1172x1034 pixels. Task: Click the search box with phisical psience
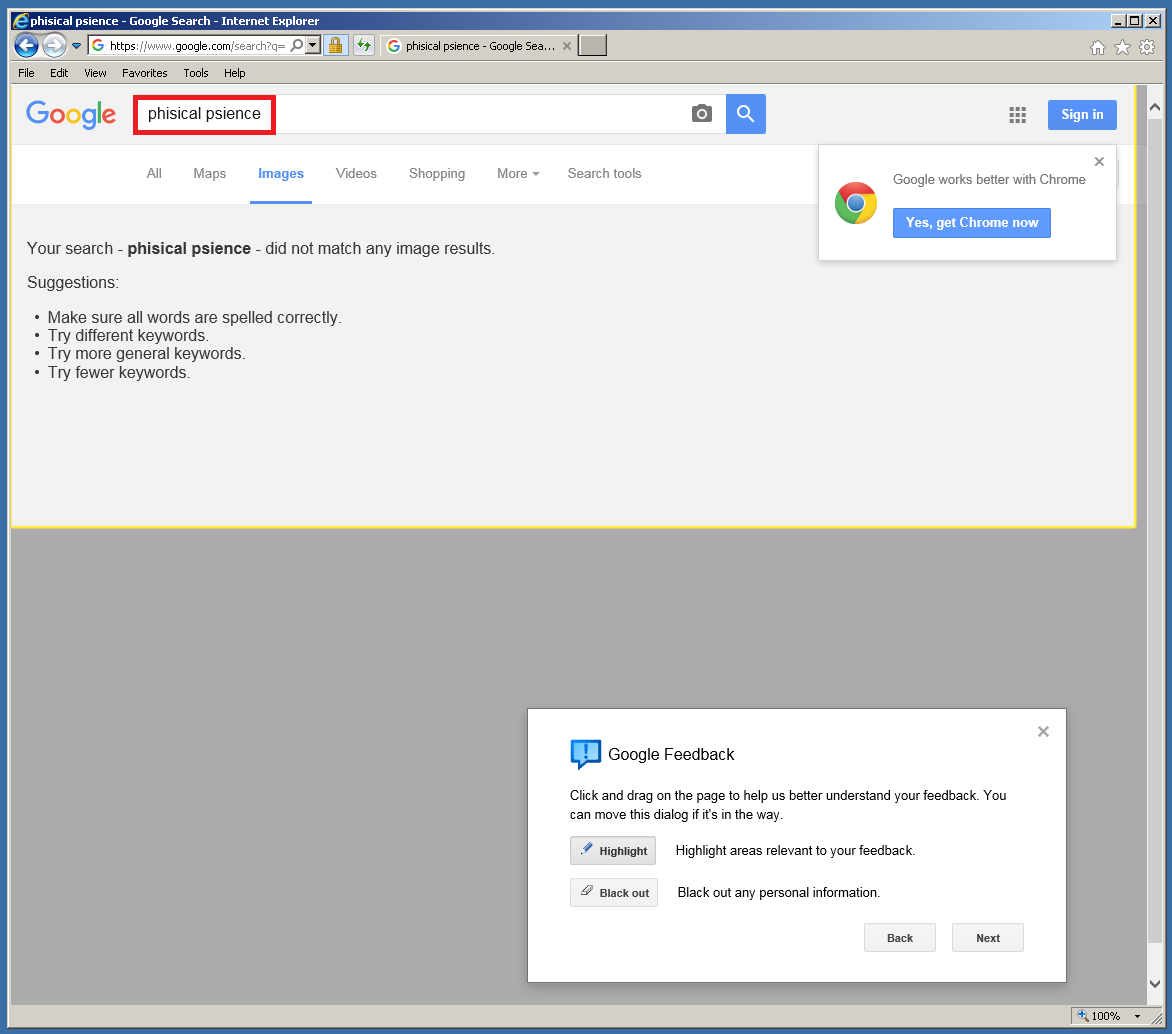click(428, 114)
